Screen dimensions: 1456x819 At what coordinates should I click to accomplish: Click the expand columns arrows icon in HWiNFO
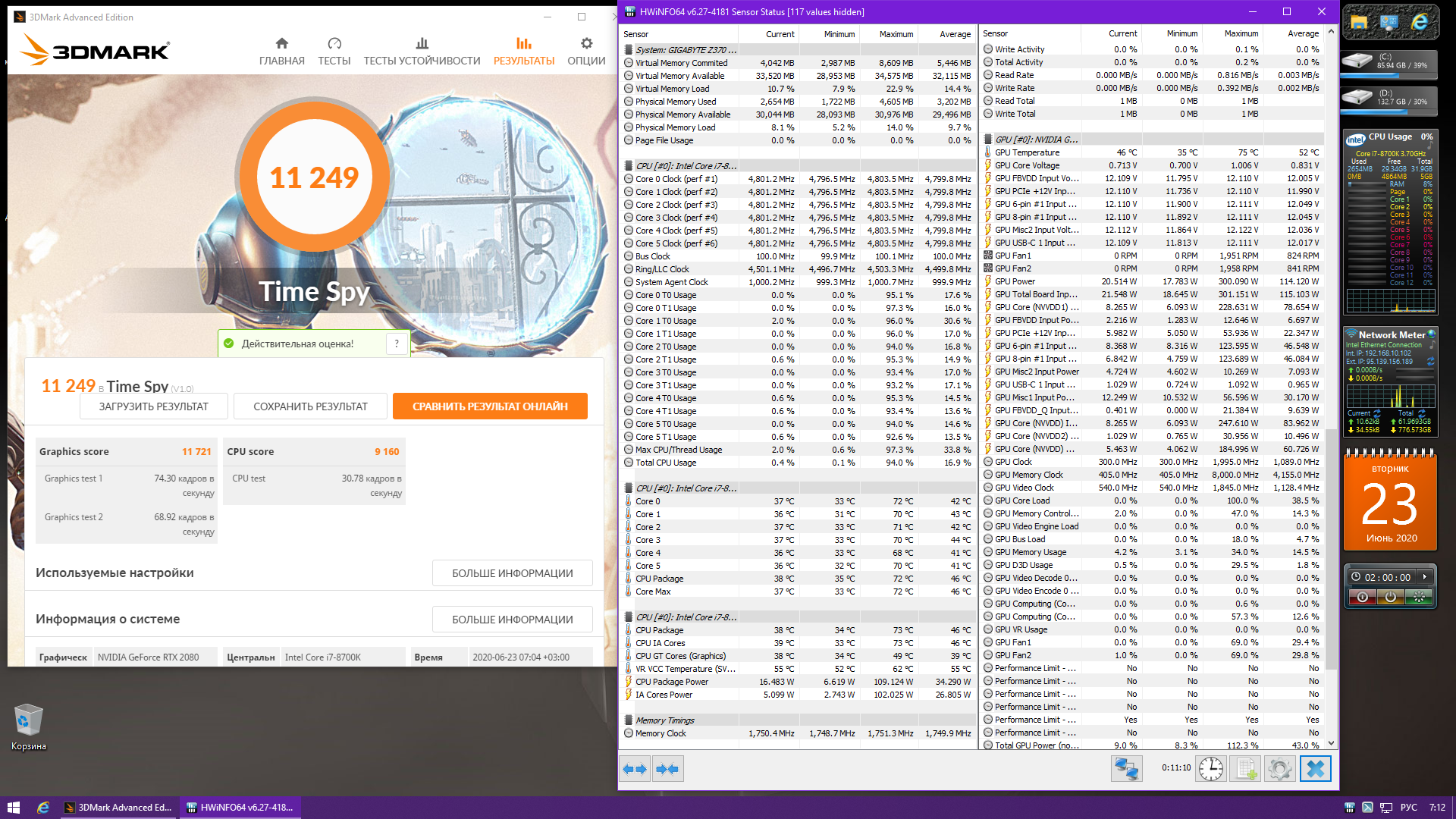(x=635, y=769)
